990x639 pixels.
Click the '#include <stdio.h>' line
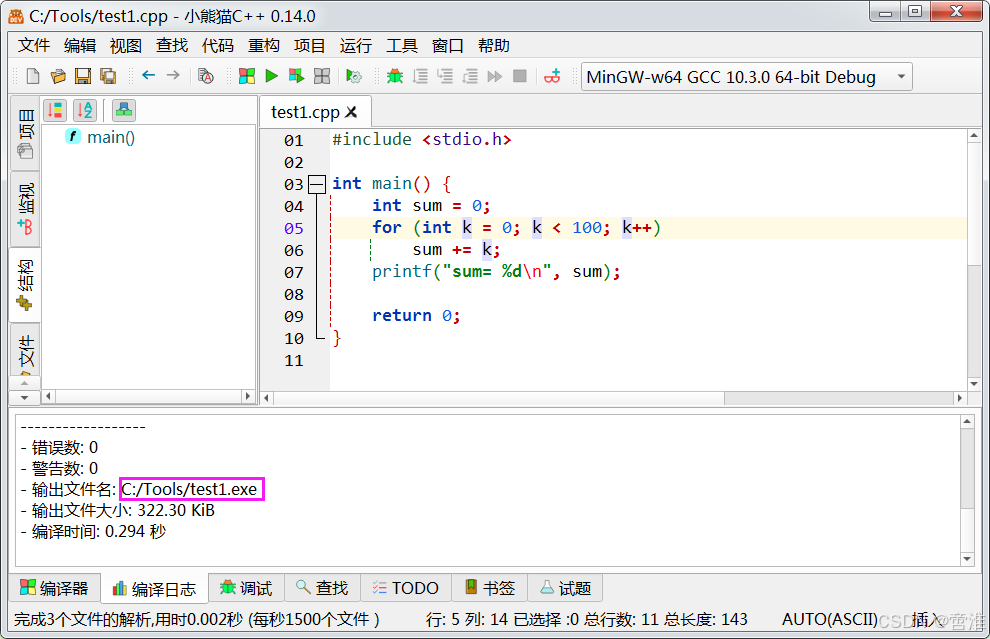coord(422,139)
